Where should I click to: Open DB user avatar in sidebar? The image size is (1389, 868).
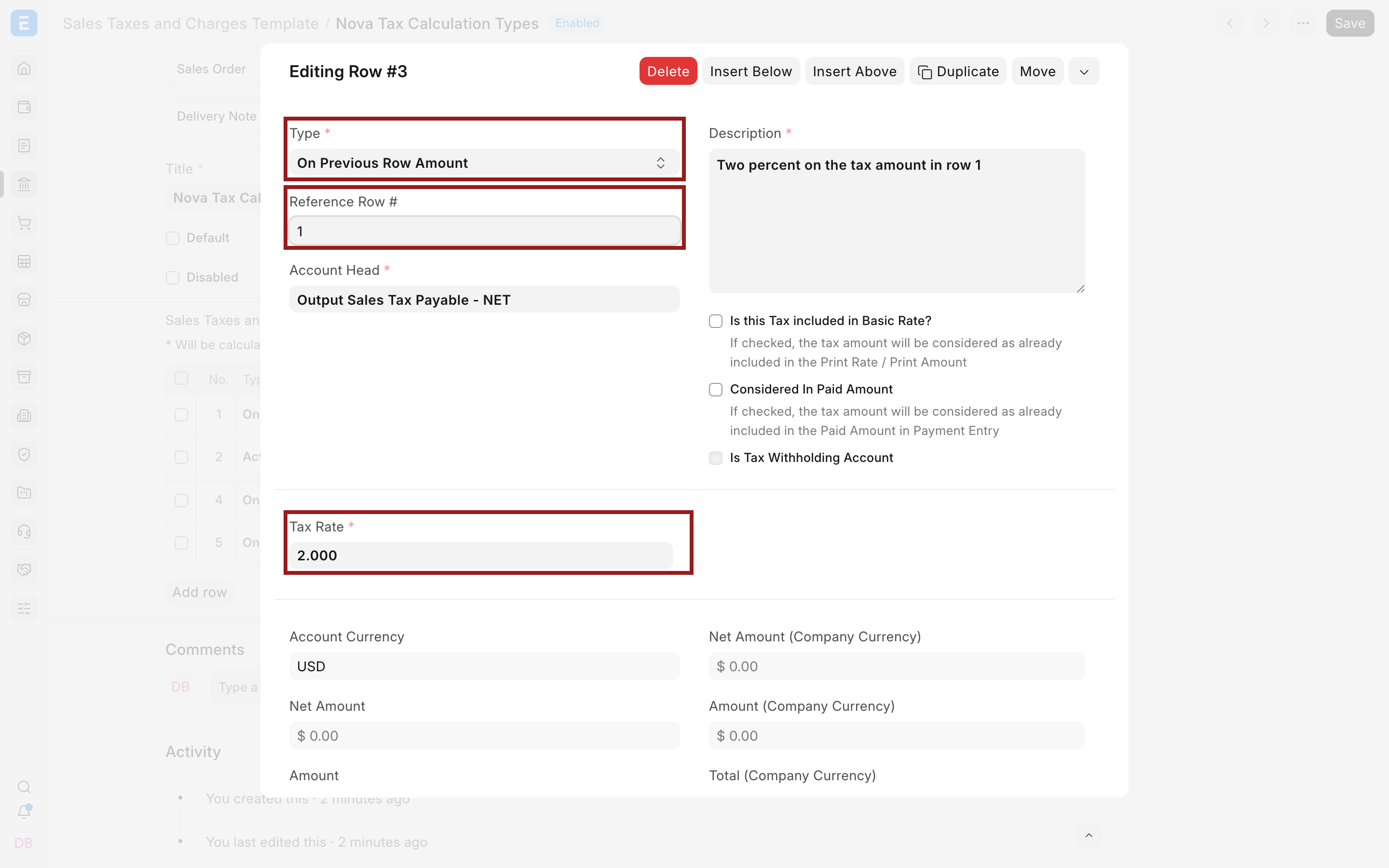[24, 843]
